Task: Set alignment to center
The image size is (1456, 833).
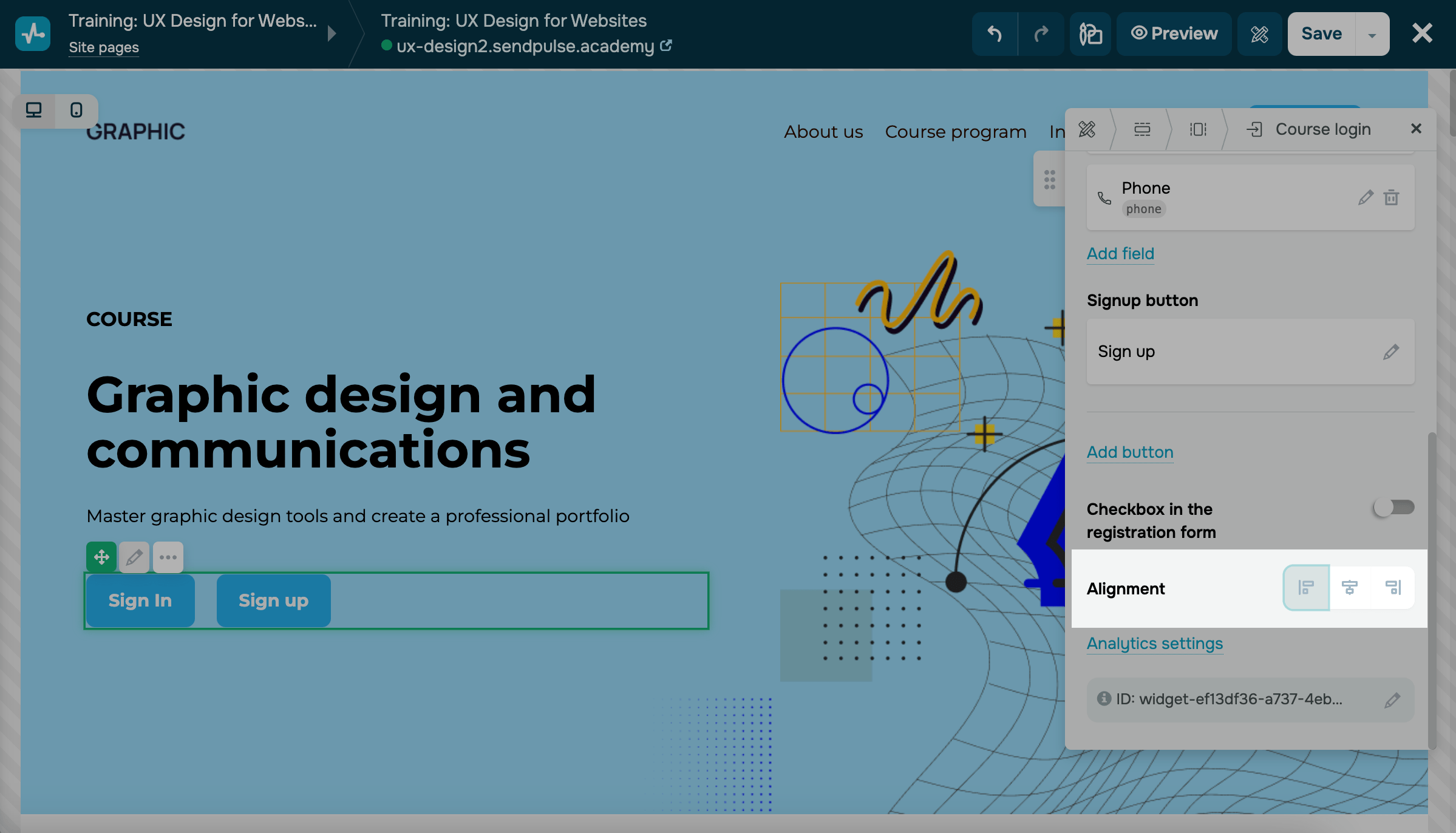Action: tap(1349, 587)
